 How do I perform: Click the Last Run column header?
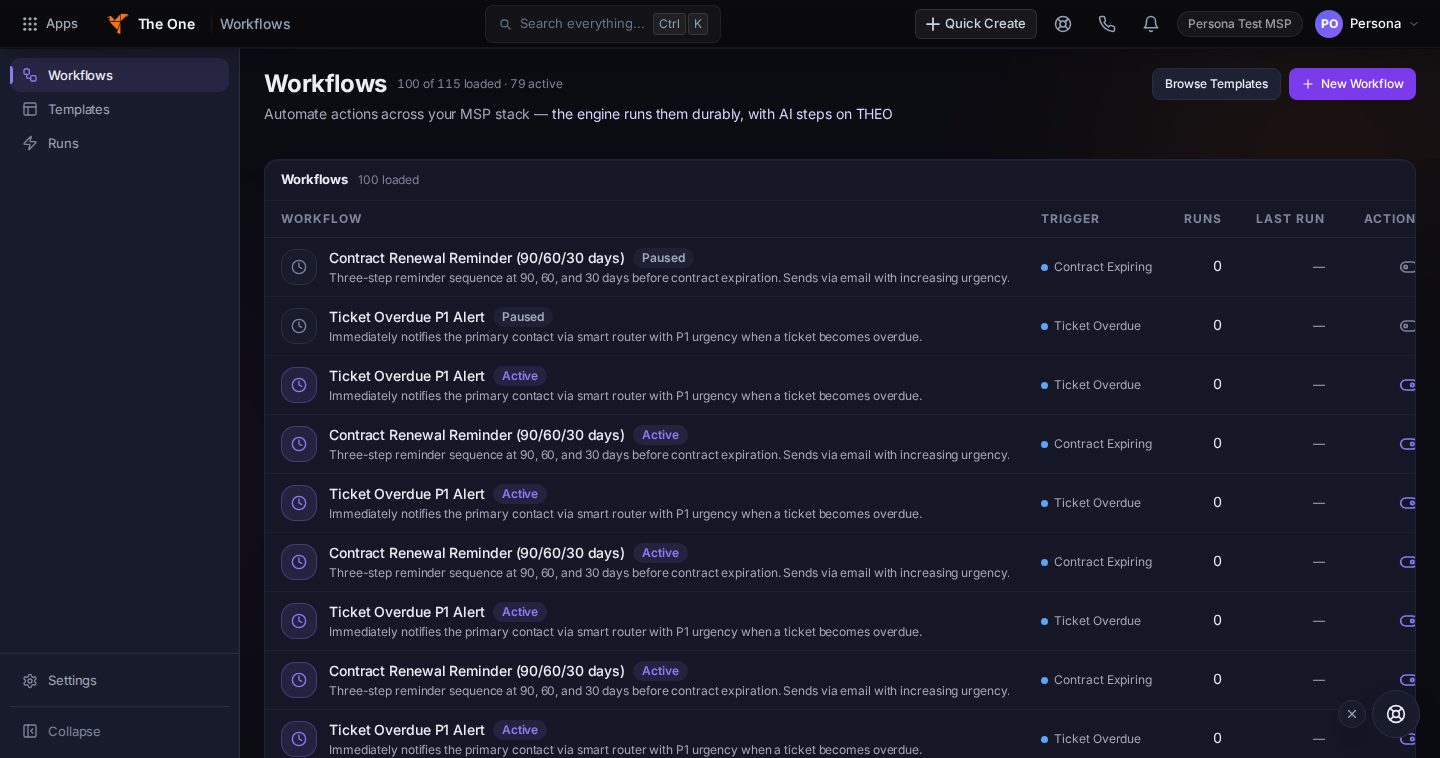[x=1290, y=219]
